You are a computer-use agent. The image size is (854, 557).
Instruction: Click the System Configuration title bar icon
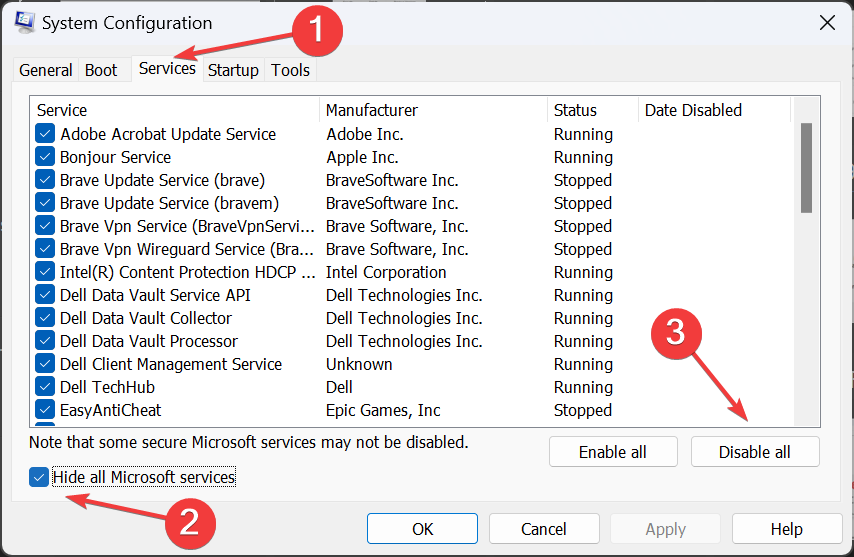[25, 22]
